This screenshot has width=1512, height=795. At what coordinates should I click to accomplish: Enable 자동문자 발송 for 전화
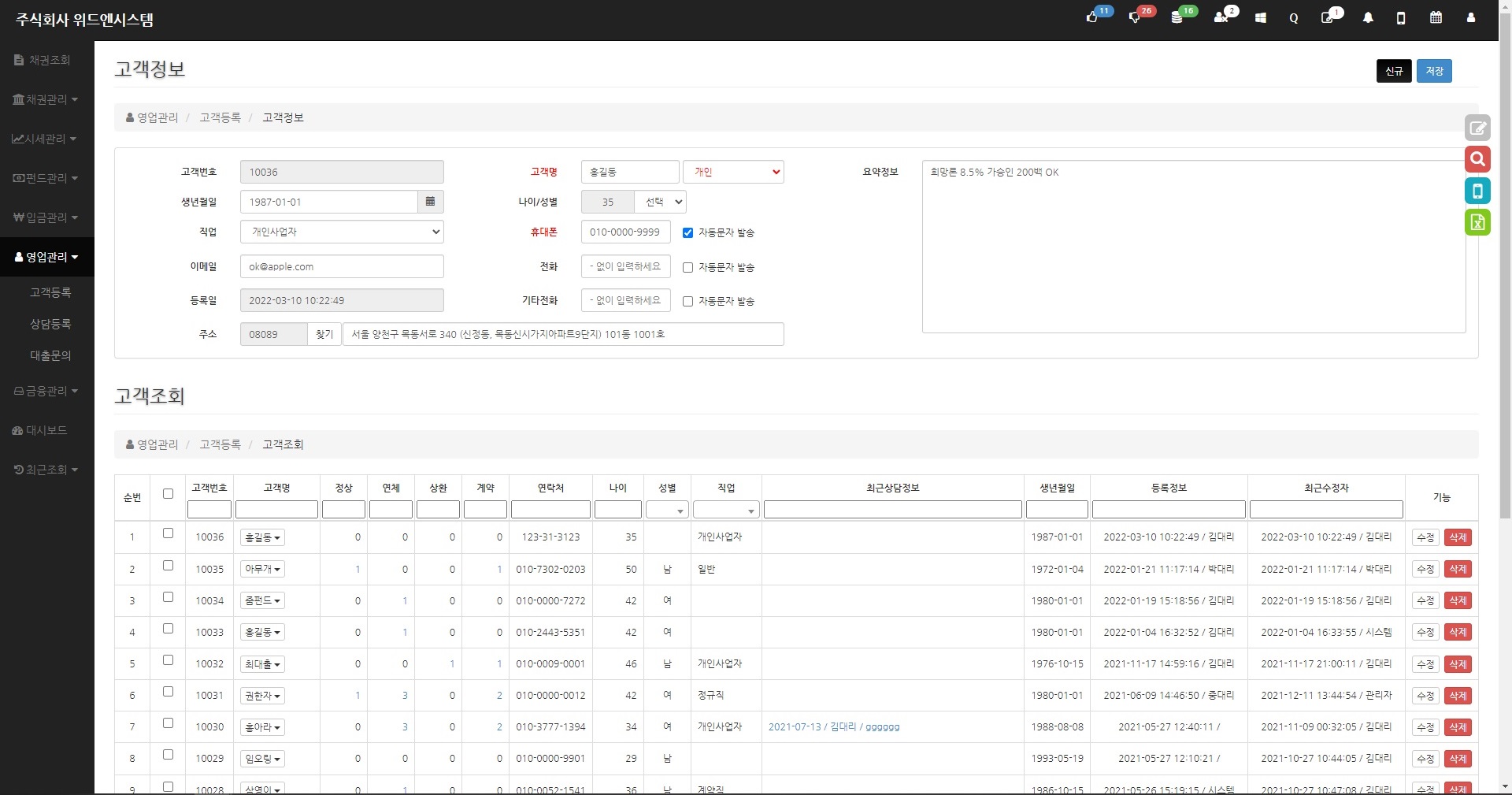[687, 267]
